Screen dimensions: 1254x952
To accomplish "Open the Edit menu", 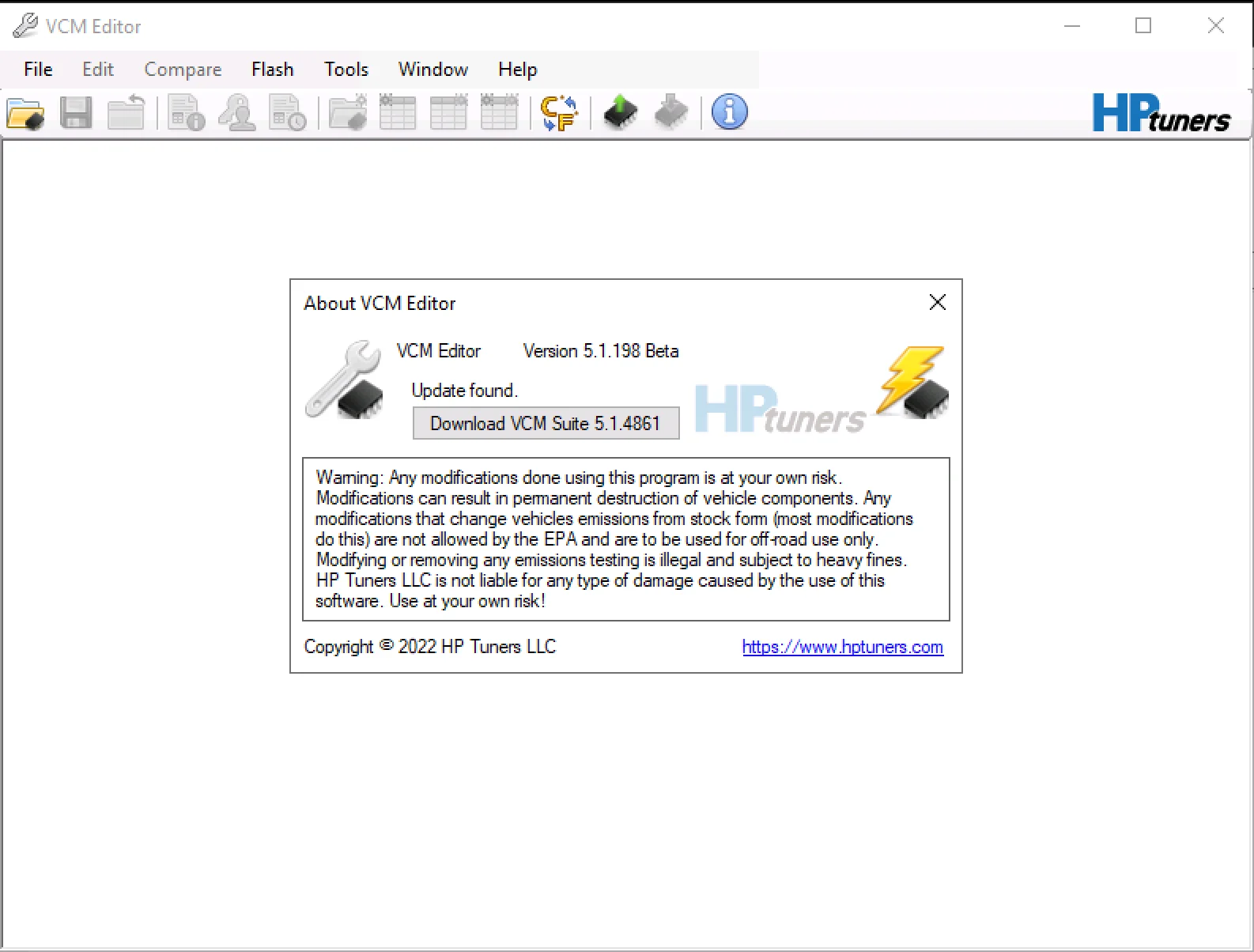I will (x=98, y=70).
